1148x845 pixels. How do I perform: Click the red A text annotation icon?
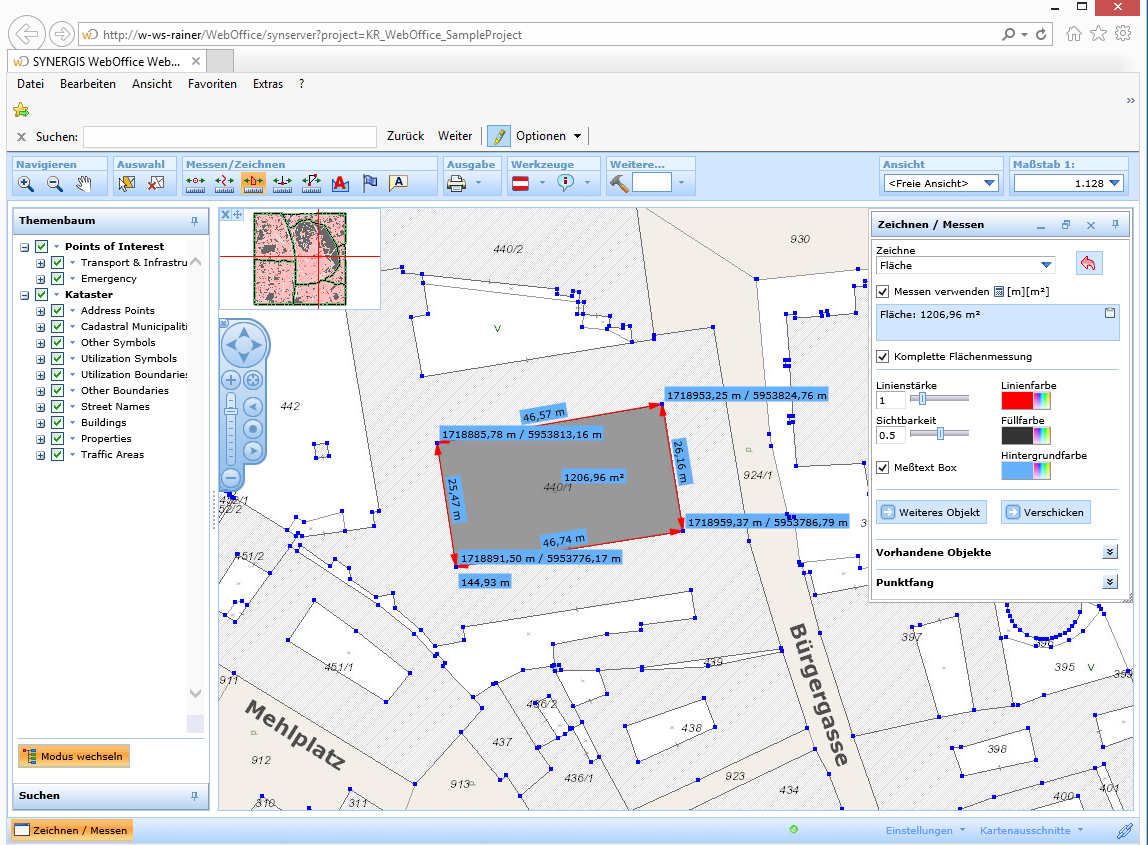(x=341, y=182)
